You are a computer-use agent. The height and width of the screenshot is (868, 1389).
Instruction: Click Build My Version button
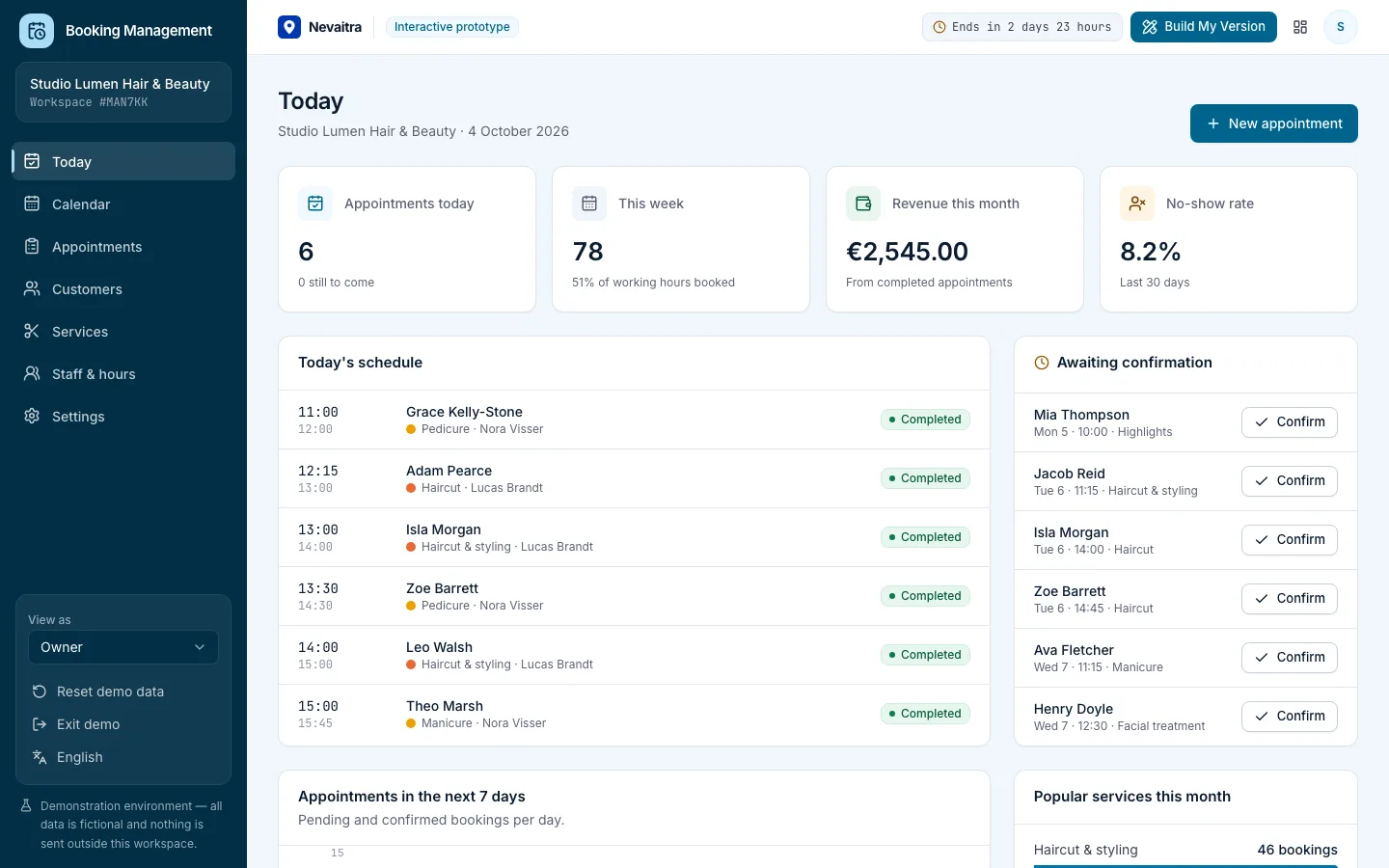tap(1203, 27)
